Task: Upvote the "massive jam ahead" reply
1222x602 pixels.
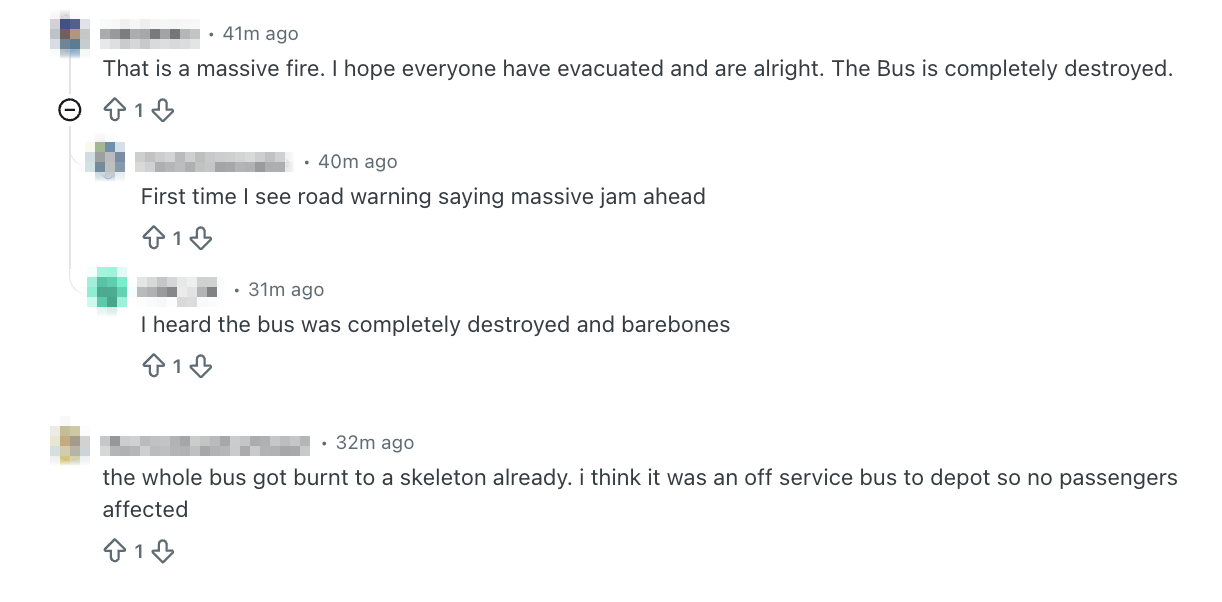Action: pos(153,238)
